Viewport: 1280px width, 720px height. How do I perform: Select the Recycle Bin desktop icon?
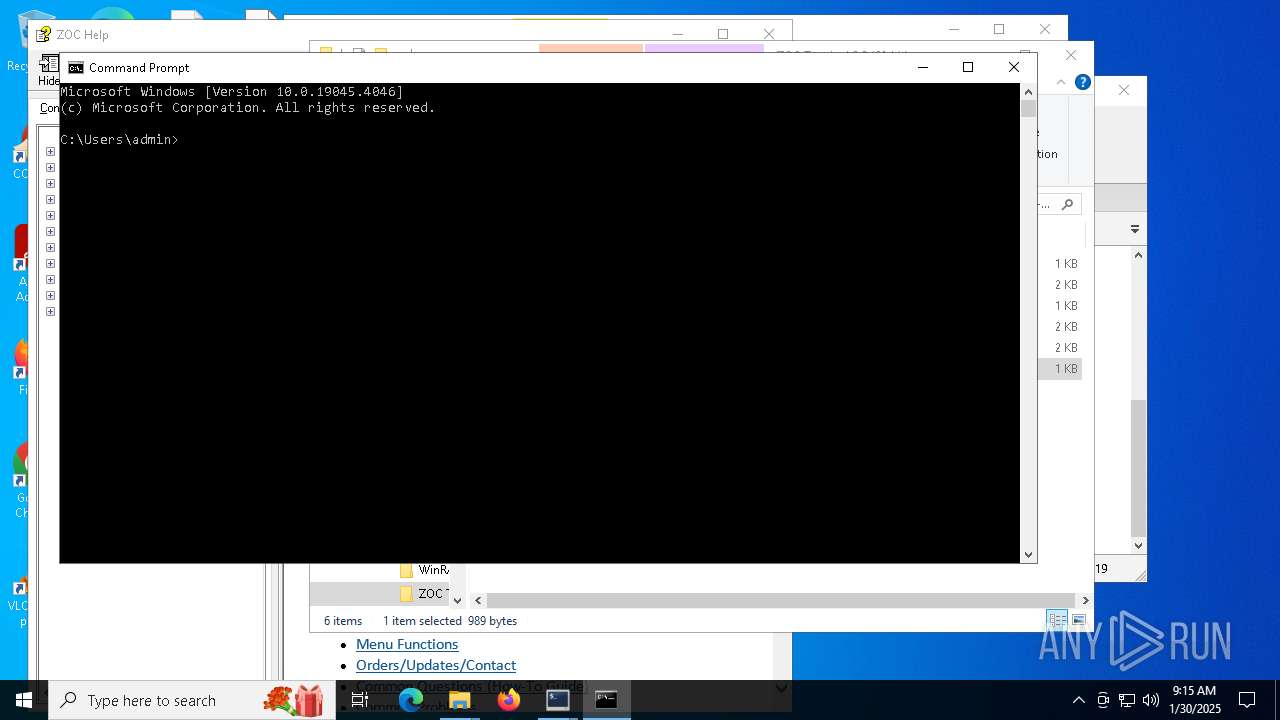coord(19,40)
